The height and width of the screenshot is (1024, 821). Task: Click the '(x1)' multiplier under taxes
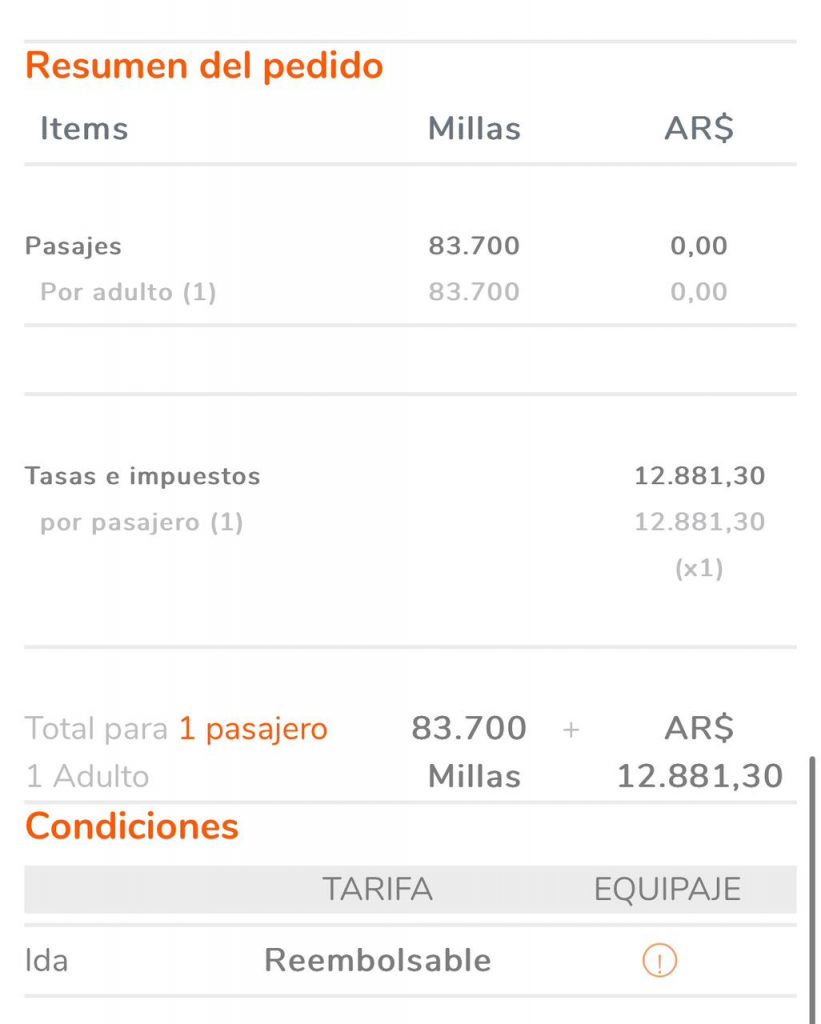699,569
